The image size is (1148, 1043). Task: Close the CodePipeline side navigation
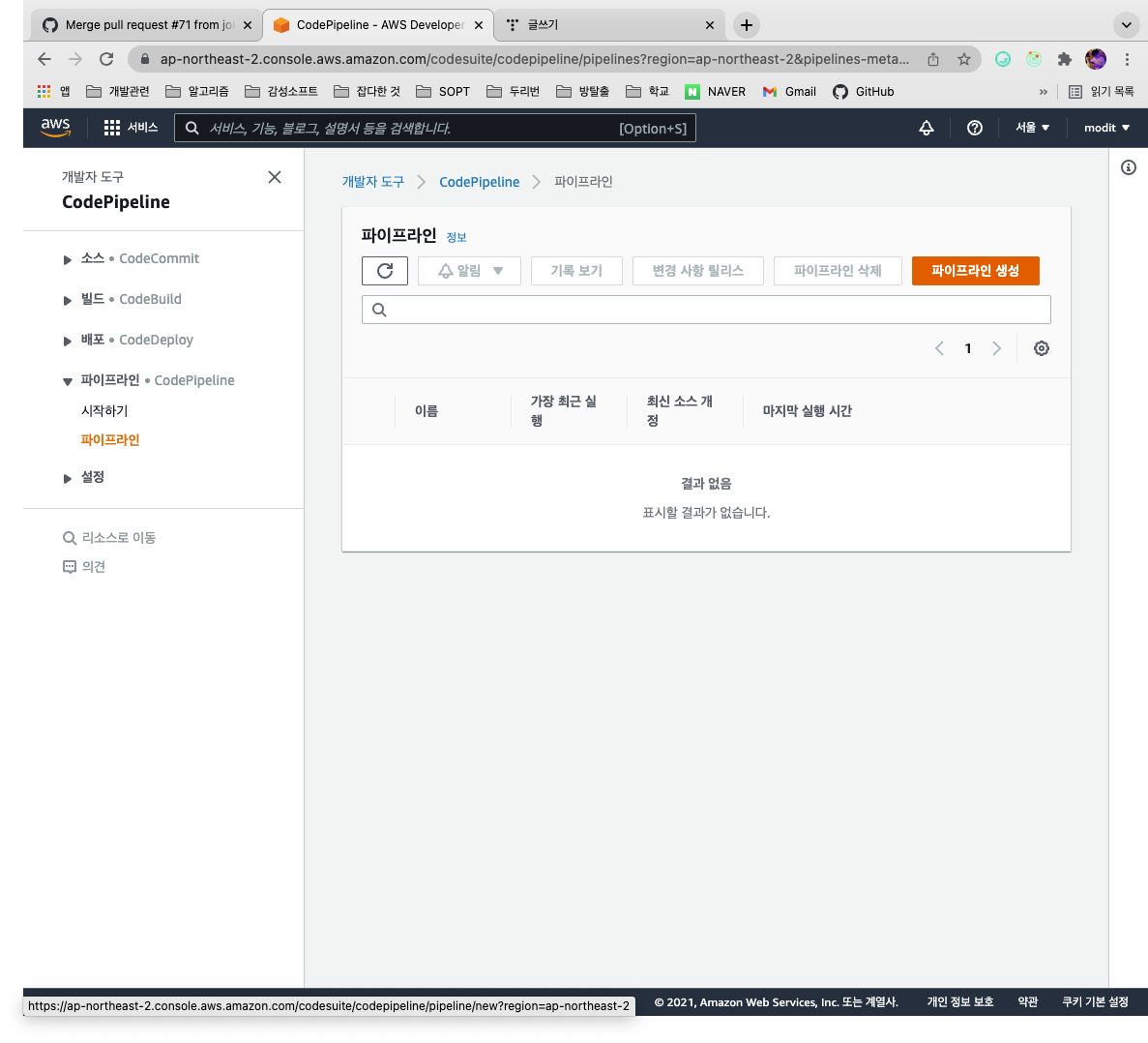[275, 177]
